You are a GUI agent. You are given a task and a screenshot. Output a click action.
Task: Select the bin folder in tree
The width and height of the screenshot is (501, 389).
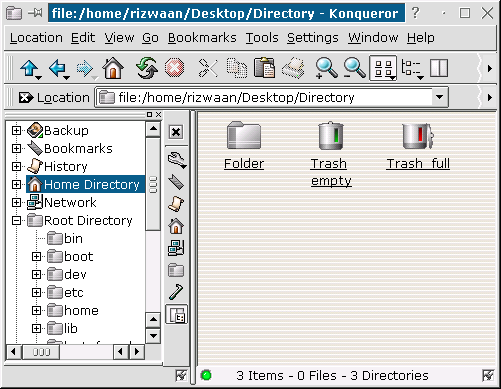click(x=65, y=238)
